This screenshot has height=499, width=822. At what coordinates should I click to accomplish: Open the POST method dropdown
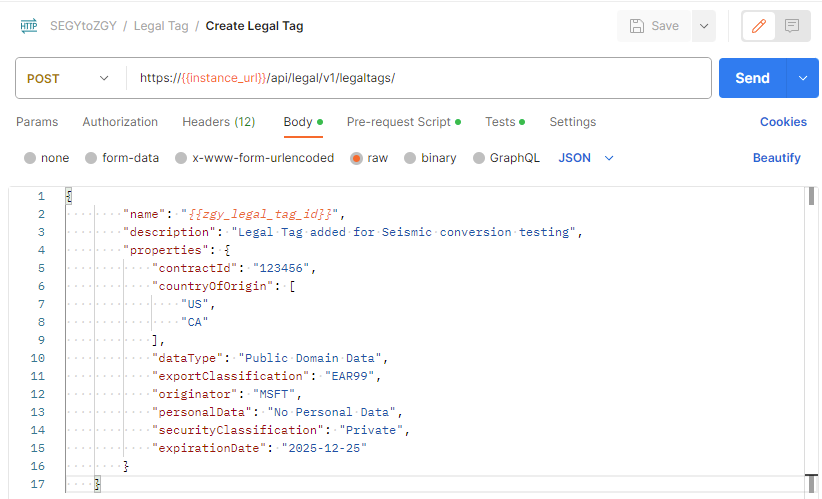(69, 78)
